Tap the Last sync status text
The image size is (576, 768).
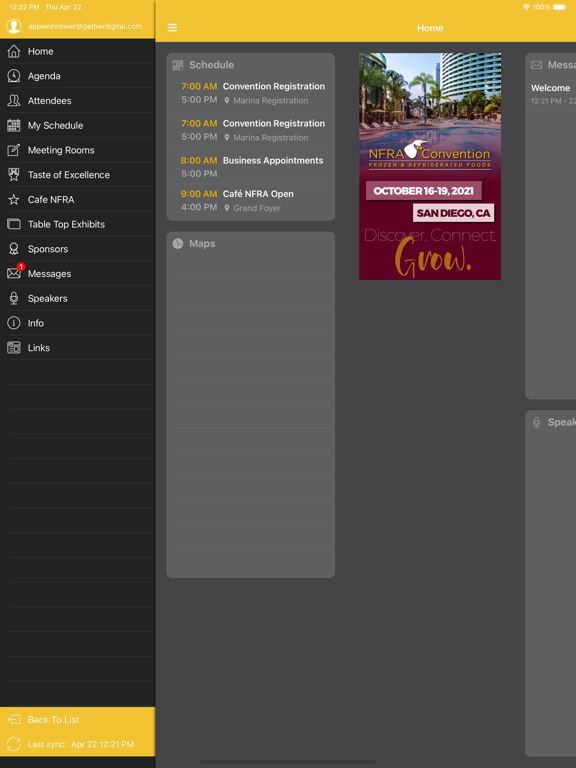[x=81, y=744]
